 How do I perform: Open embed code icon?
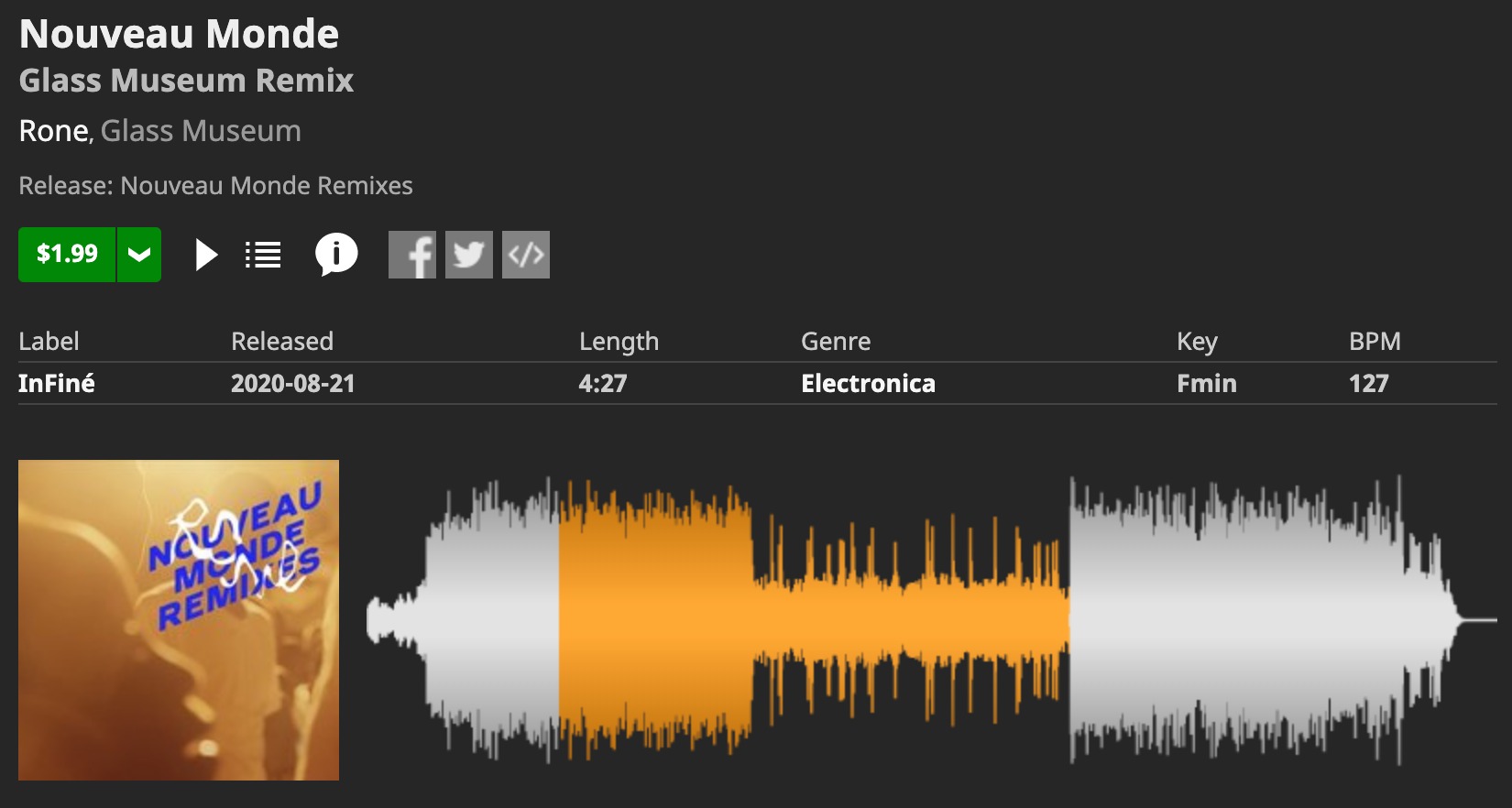[x=526, y=255]
